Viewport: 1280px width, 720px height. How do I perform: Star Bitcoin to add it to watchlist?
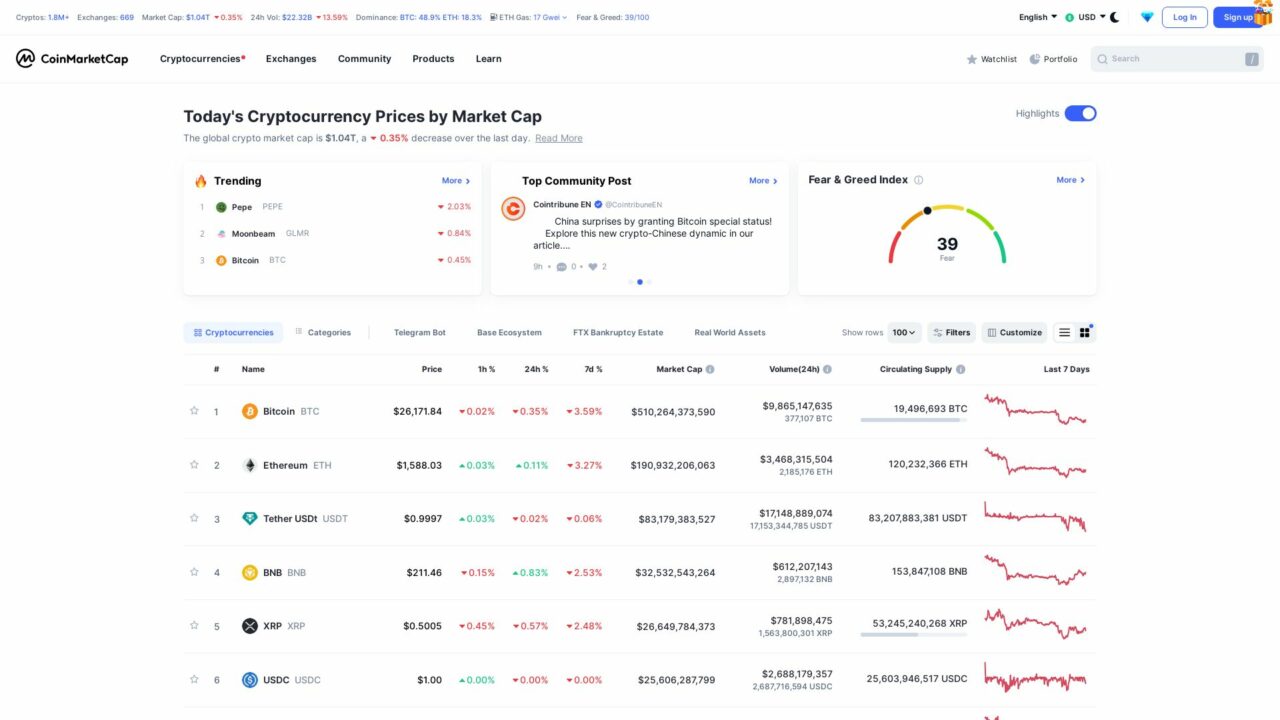(194, 410)
